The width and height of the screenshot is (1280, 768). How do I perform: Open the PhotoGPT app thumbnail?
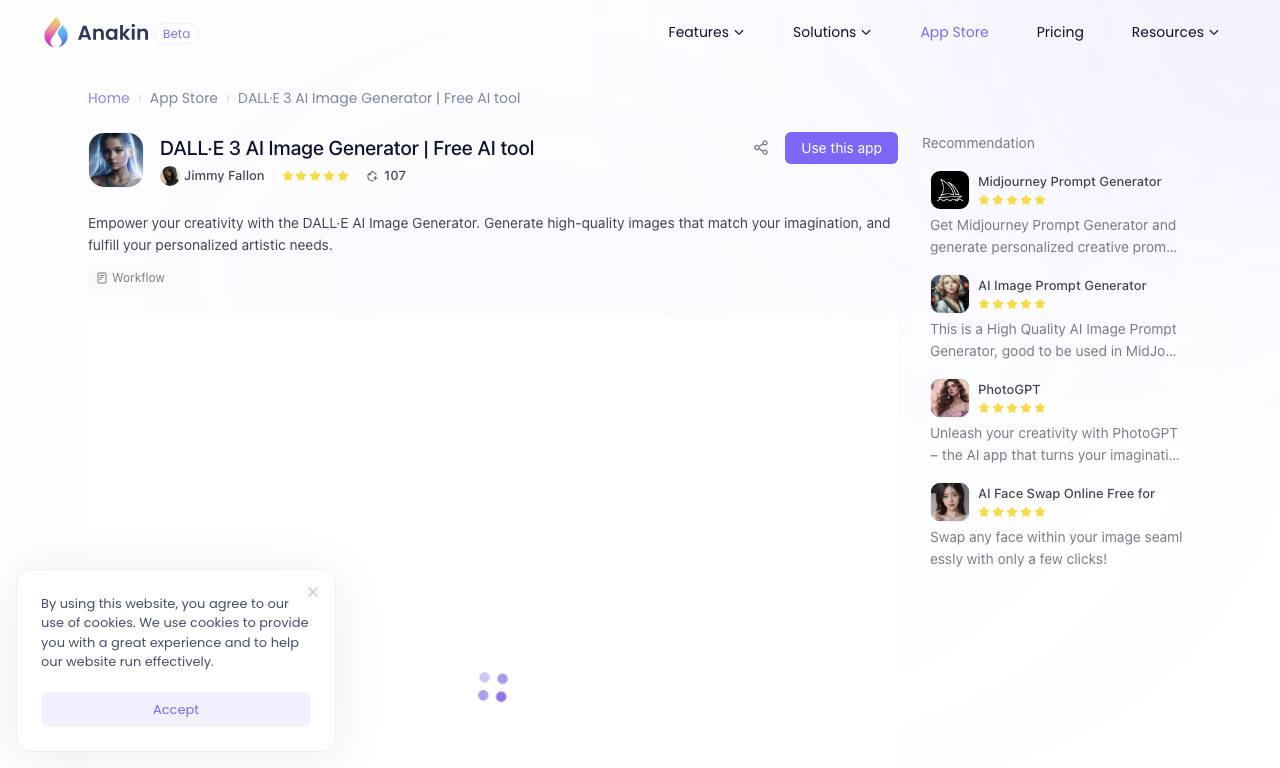(x=950, y=398)
